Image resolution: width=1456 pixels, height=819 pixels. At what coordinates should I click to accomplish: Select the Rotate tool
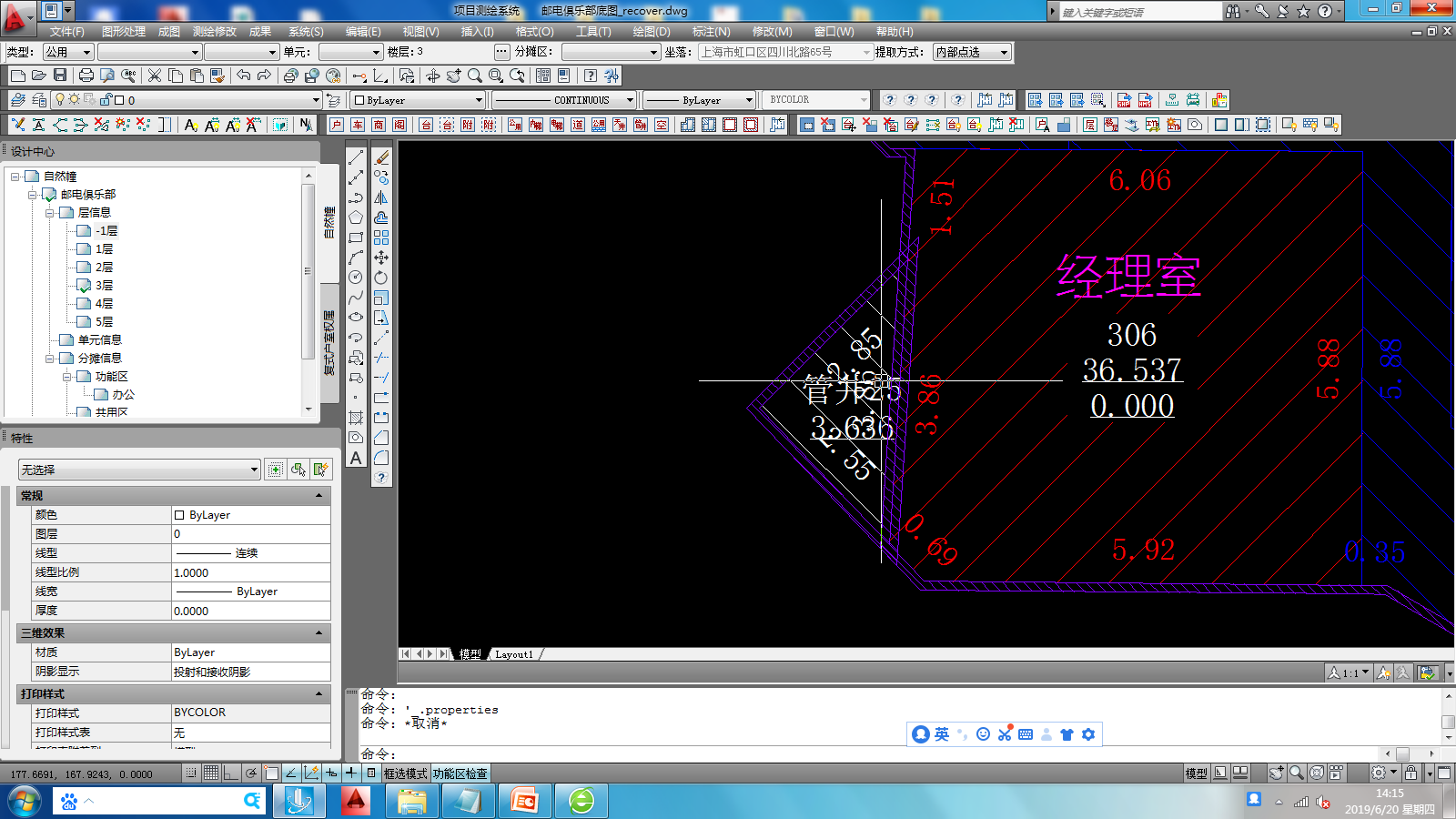[x=381, y=278]
